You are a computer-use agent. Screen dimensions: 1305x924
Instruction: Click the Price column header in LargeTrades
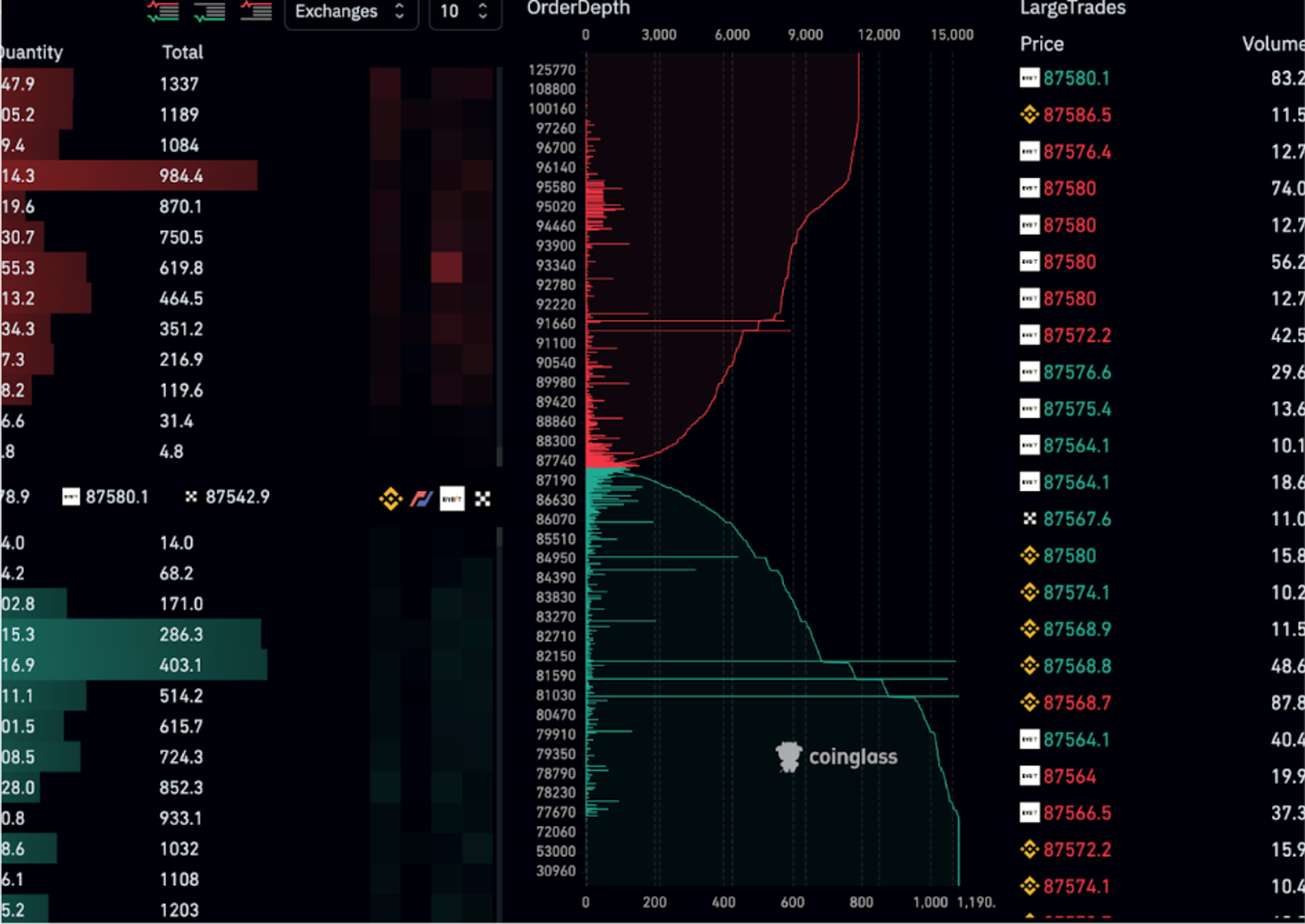click(x=1042, y=44)
